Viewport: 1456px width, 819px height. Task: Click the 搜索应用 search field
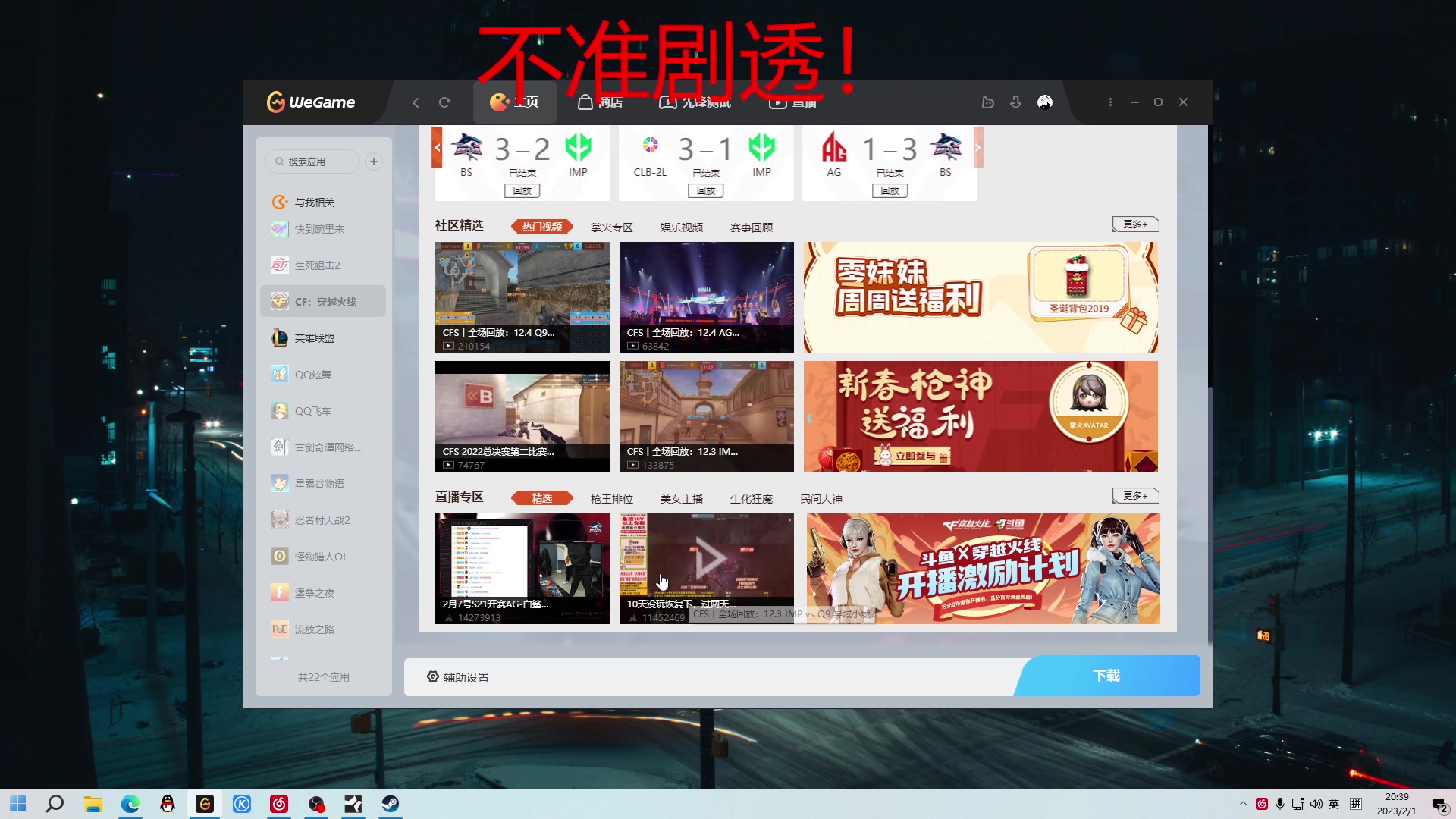312,161
